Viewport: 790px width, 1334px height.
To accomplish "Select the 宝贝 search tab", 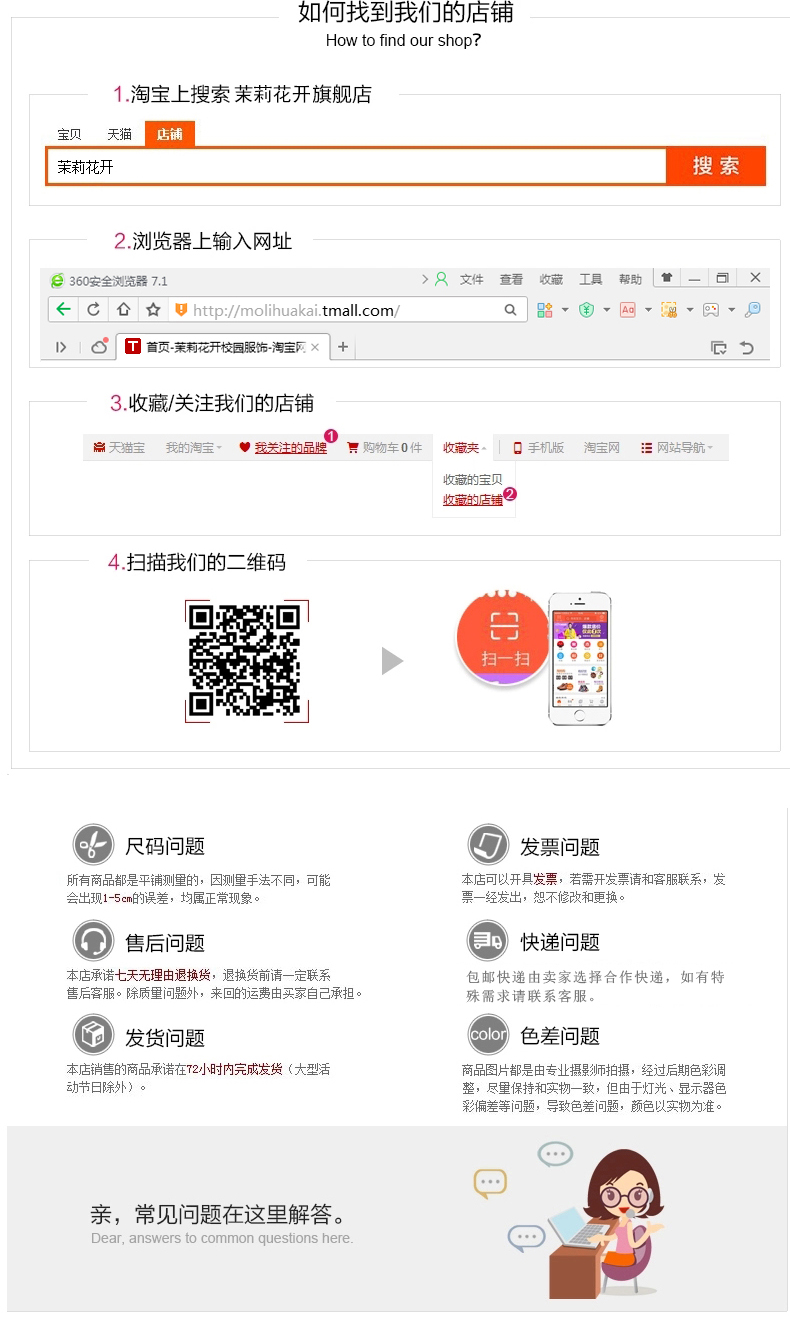I will click(x=69, y=134).
